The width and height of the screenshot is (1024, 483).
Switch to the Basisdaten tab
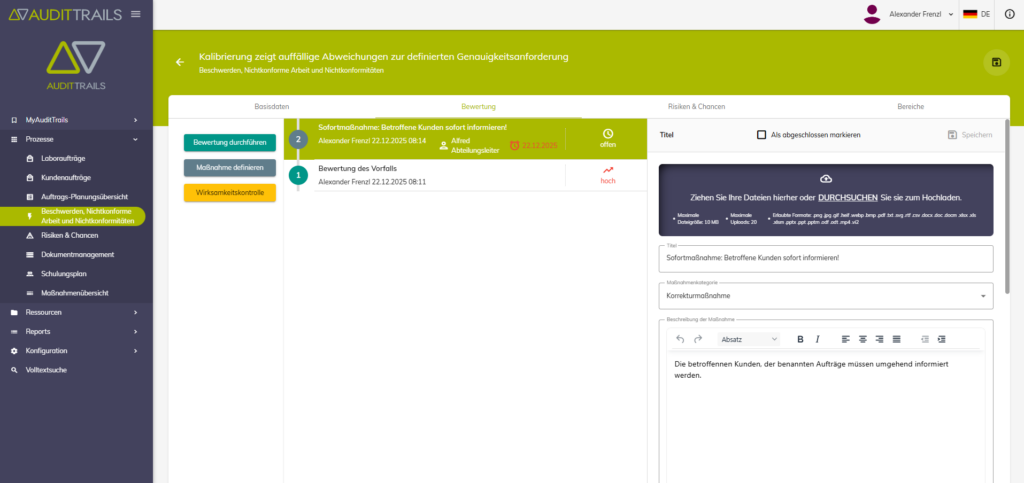[271, 106]
